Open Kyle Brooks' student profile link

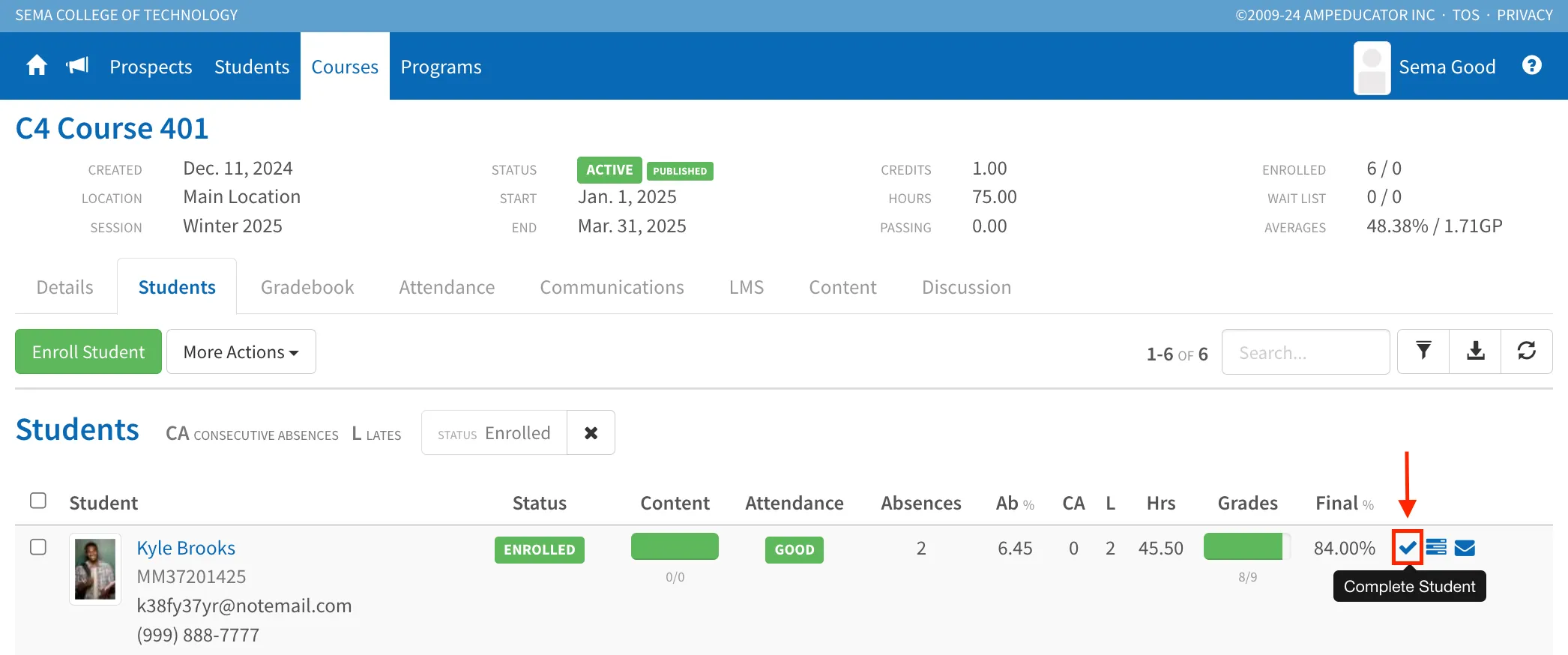(186, 548)
